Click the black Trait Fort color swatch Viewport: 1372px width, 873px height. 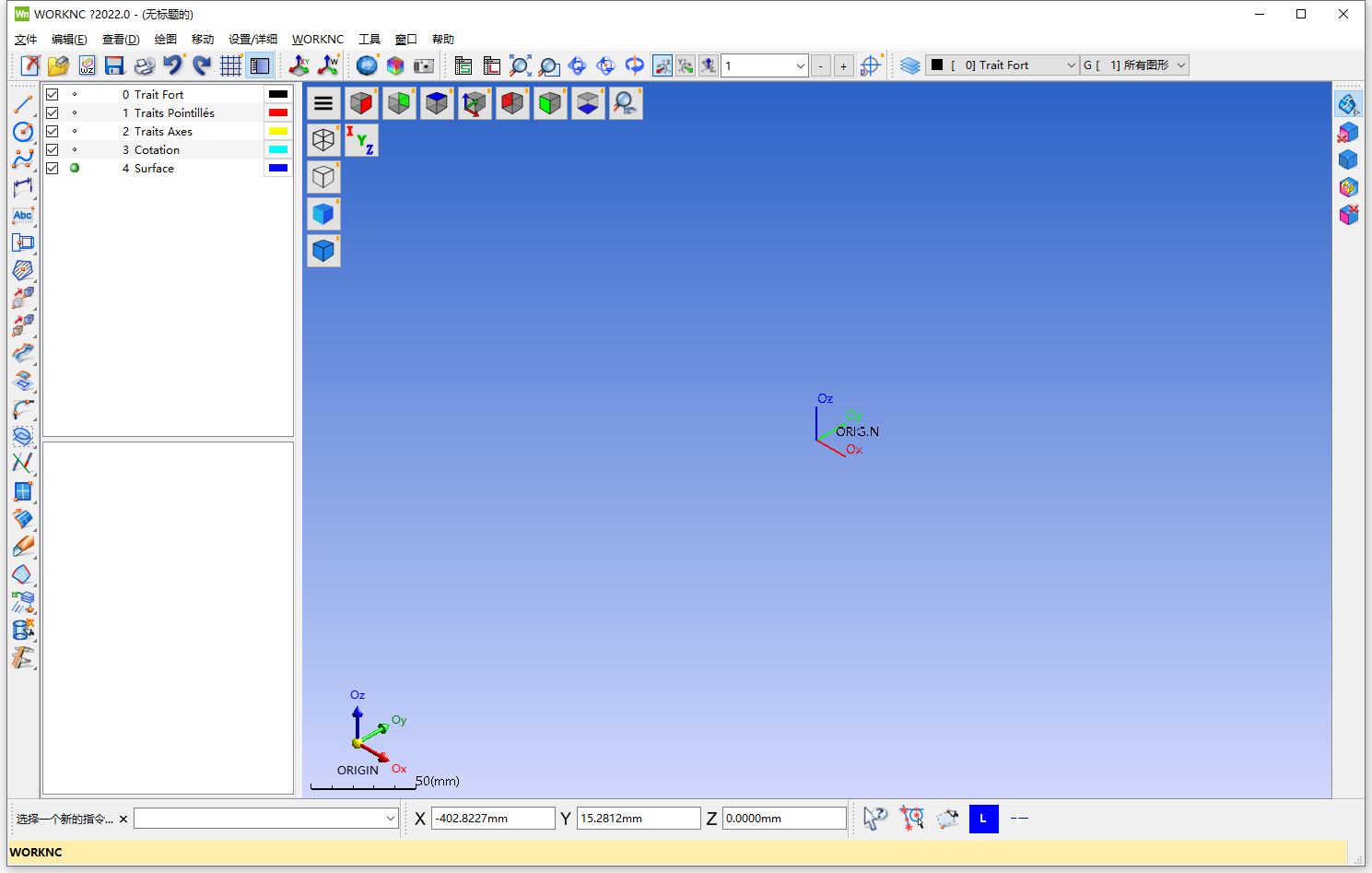click(278, 94)
